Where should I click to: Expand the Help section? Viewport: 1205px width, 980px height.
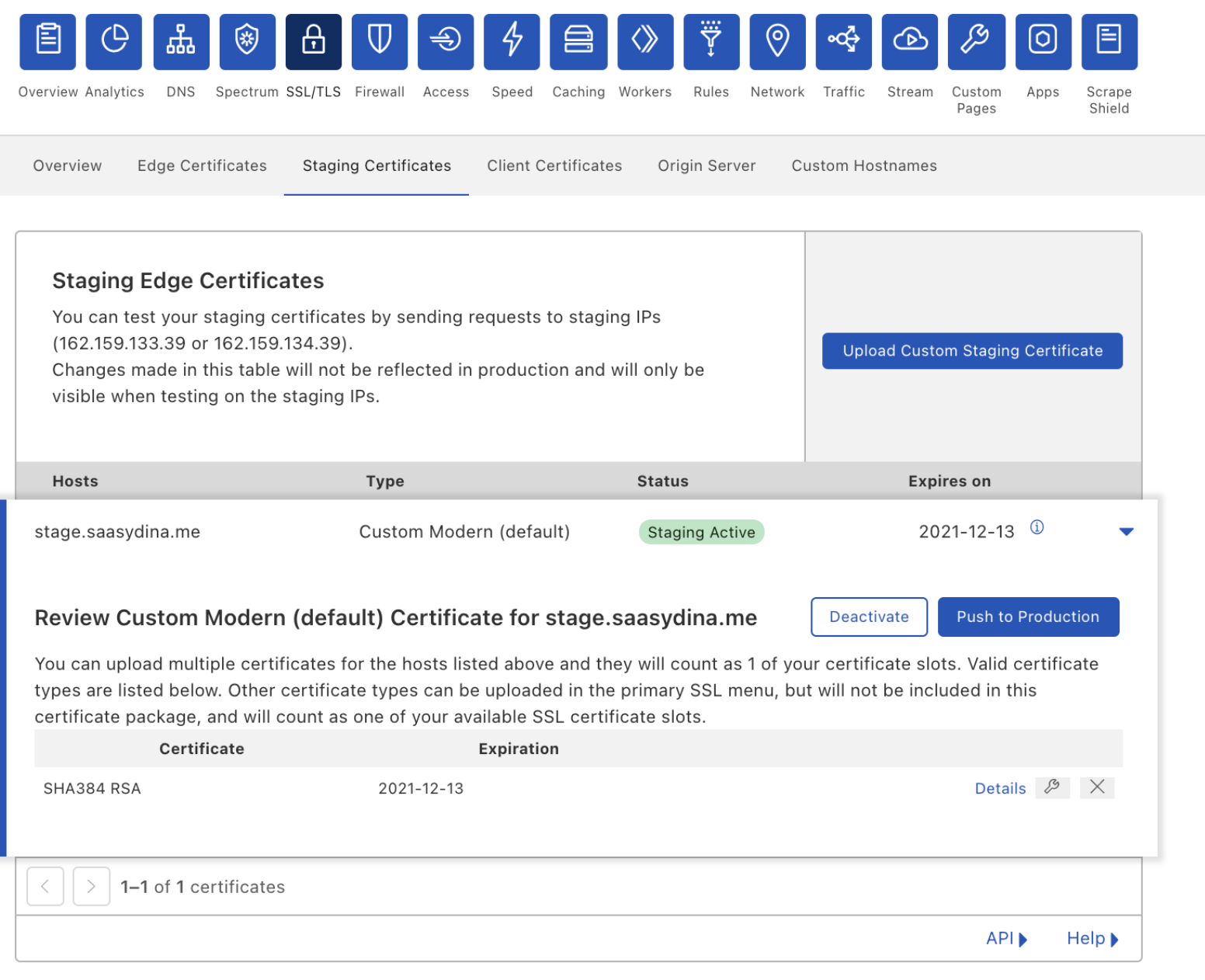[x=1092, y=939]
